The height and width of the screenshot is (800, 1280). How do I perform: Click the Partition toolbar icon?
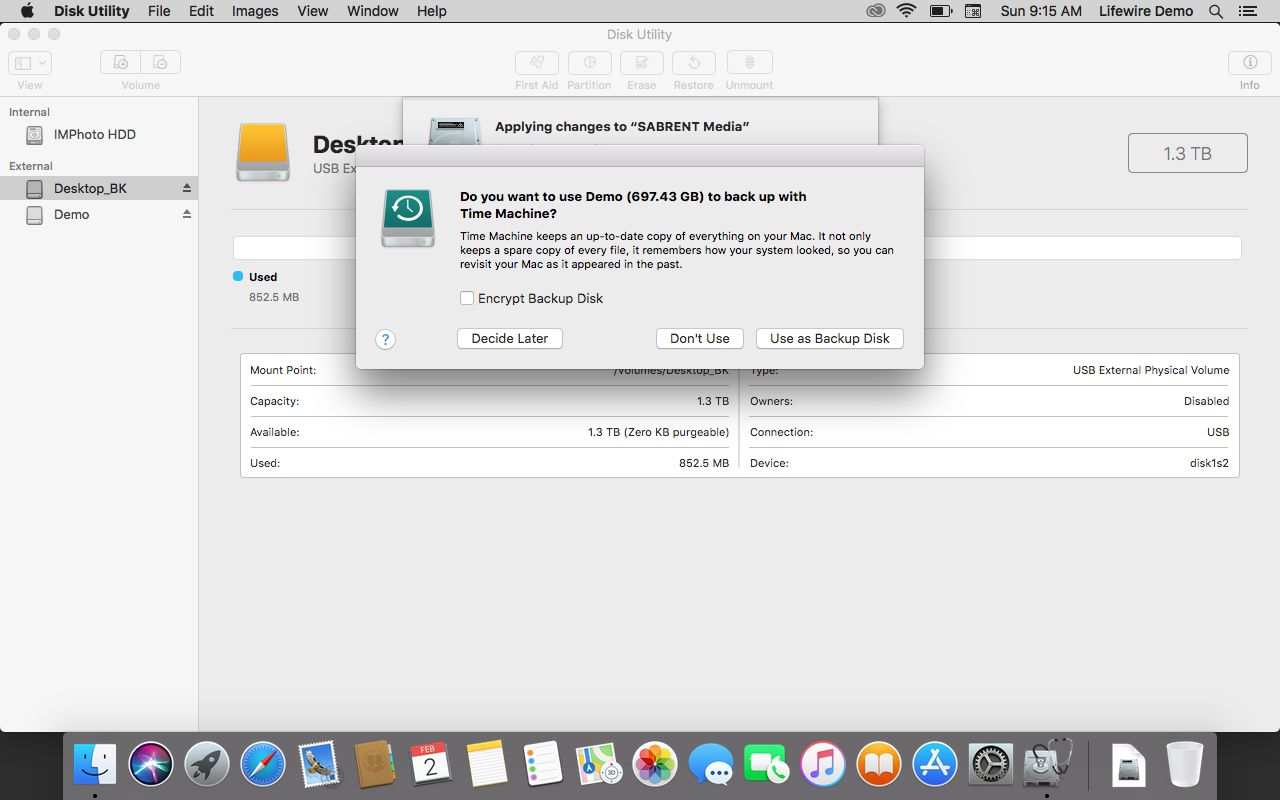[x=589, y=62]
